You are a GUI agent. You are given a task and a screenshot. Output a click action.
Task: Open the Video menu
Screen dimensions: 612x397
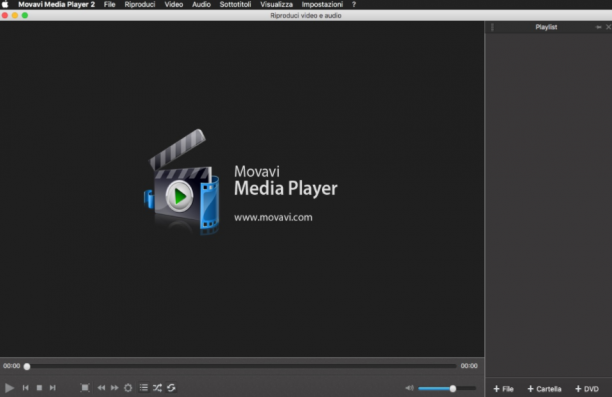(174, 4)
